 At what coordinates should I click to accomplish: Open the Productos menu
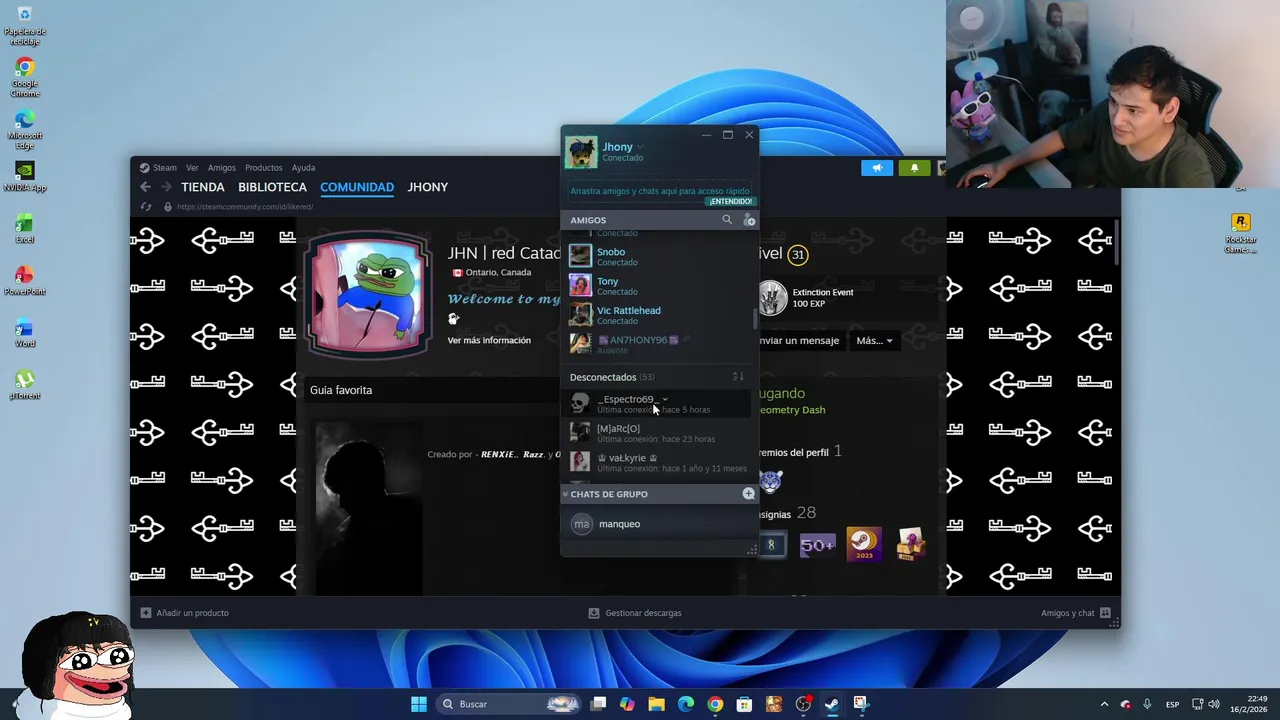pos(264,168)
